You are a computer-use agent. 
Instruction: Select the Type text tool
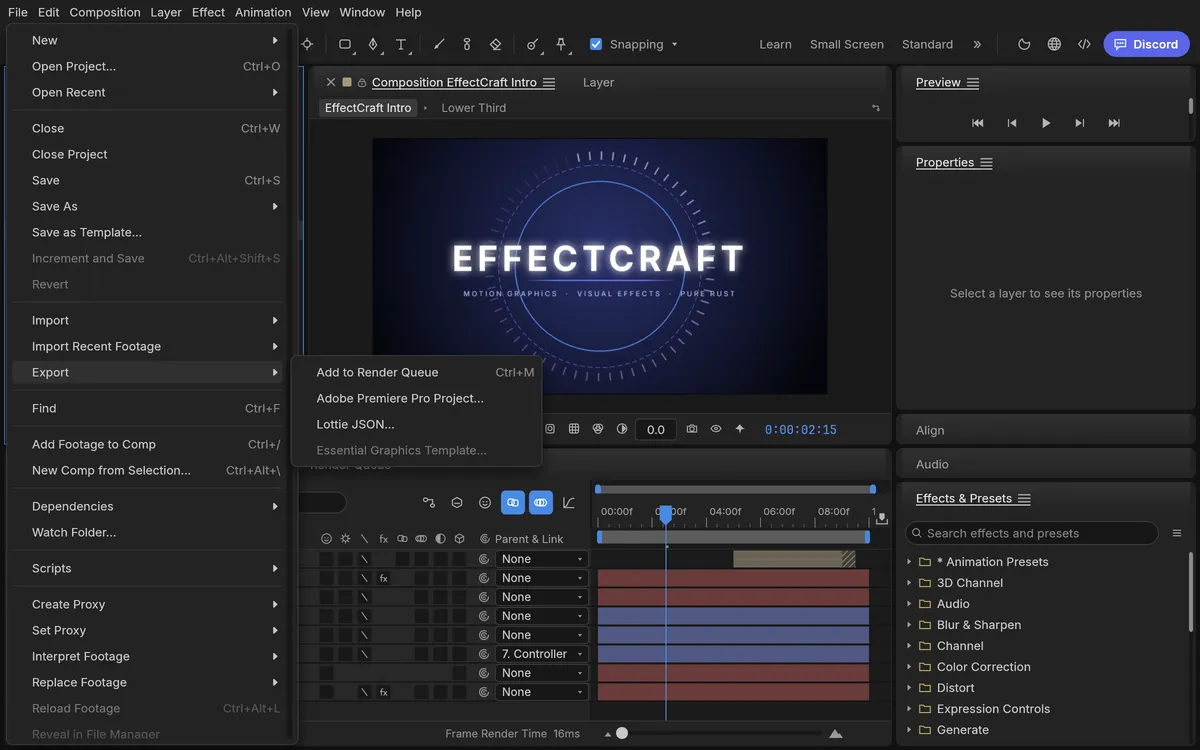[x=401, y=44]
